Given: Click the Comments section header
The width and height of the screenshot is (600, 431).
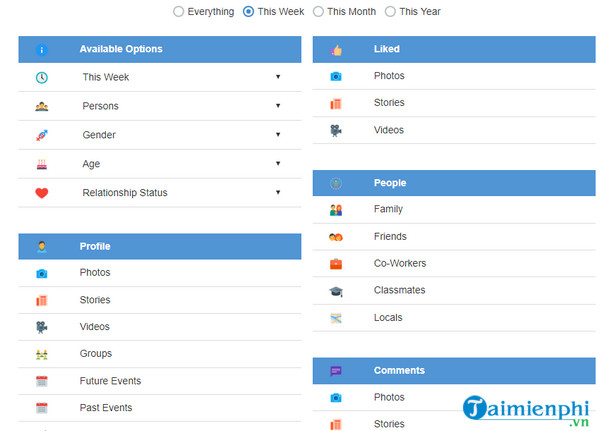Looking at the screenshot, I should click(x=453, y=371).
